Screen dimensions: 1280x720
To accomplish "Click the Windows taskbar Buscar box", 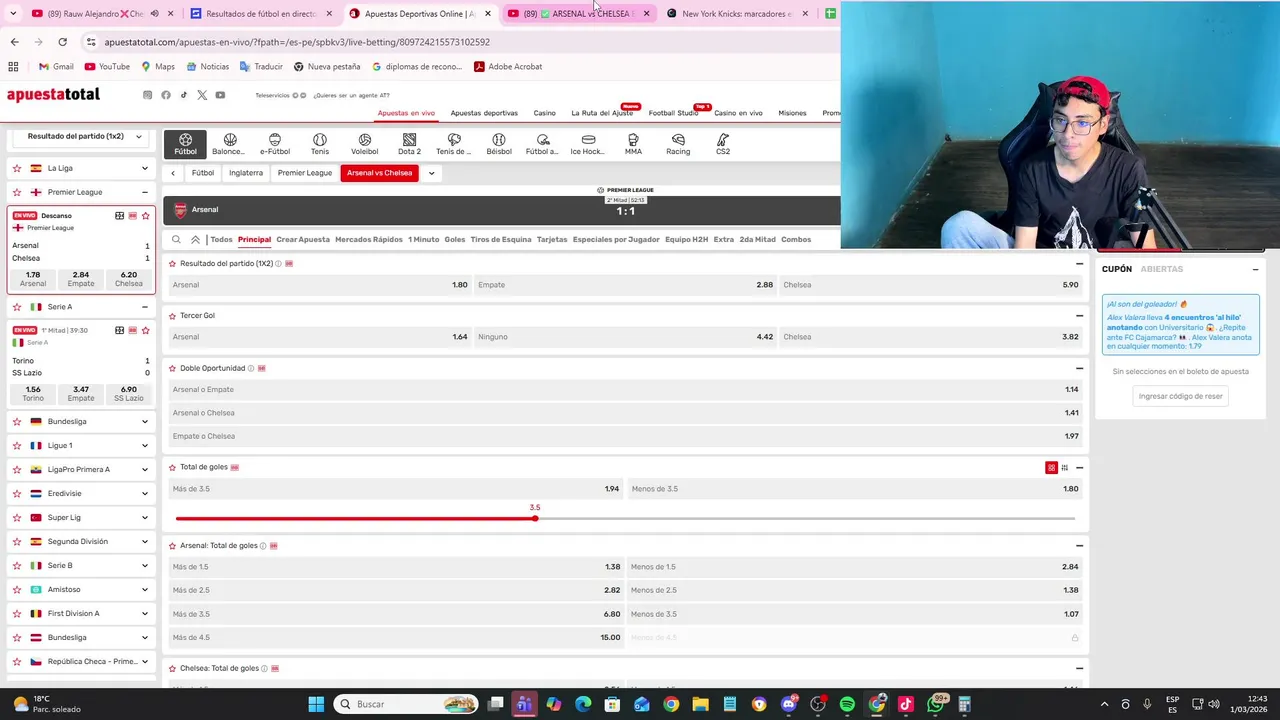I will pos(404,704).
